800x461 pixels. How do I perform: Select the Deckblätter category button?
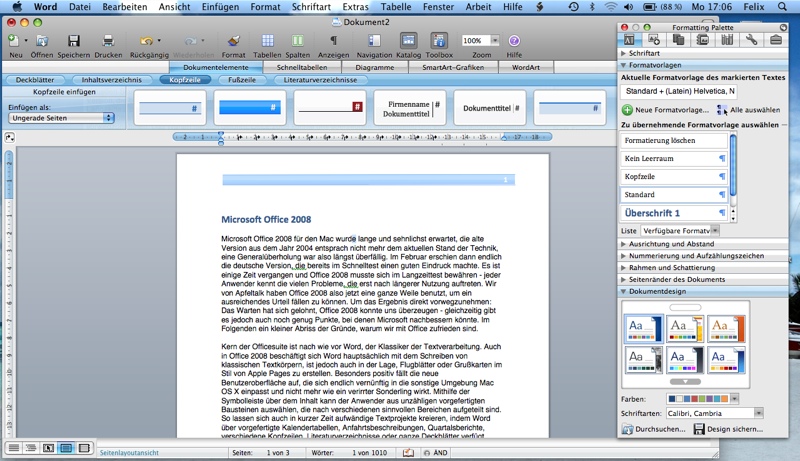[x=35, y=80]
